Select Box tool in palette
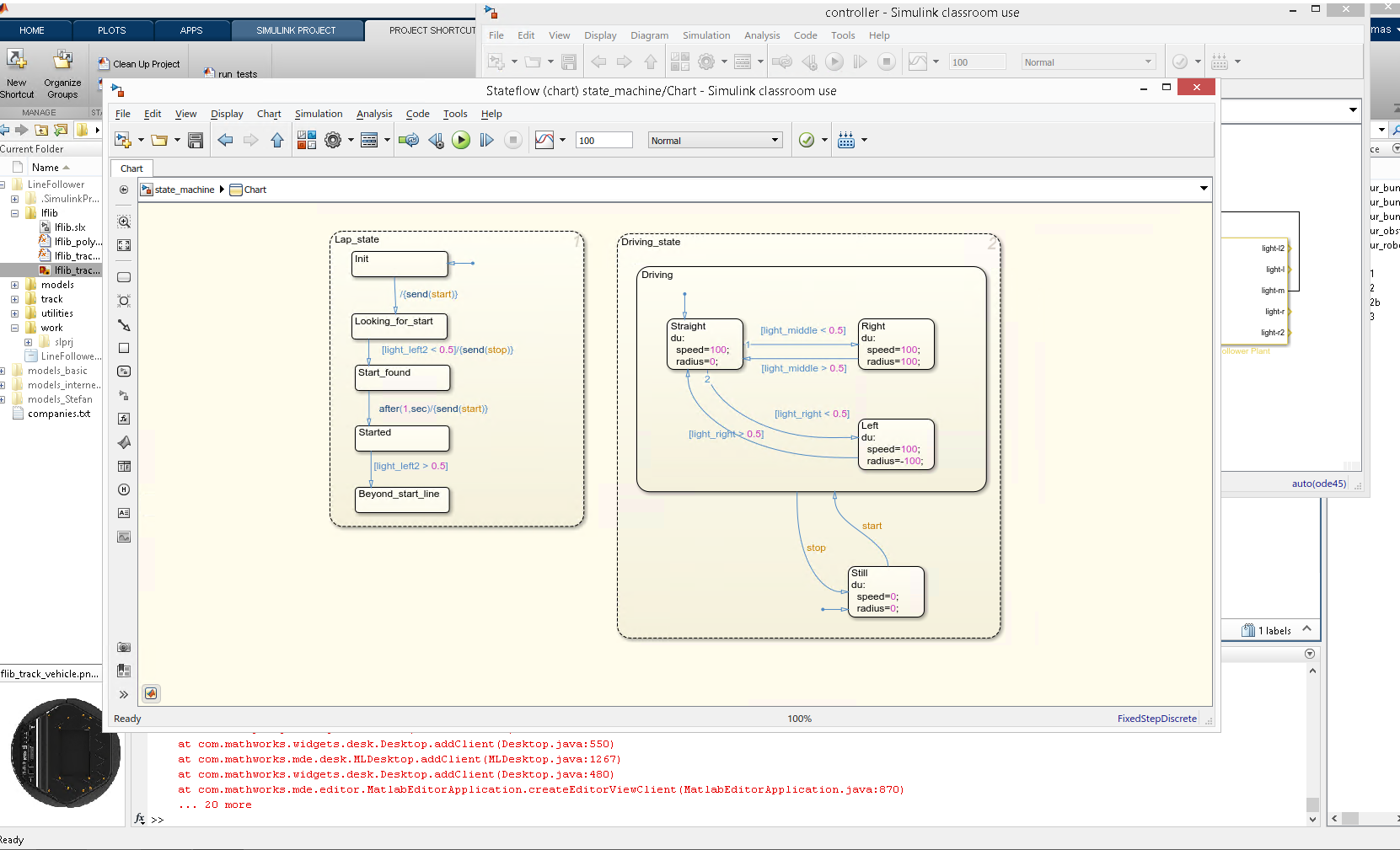The width and height of the screenshot is (1400, 850). click(x=124, y=348)
